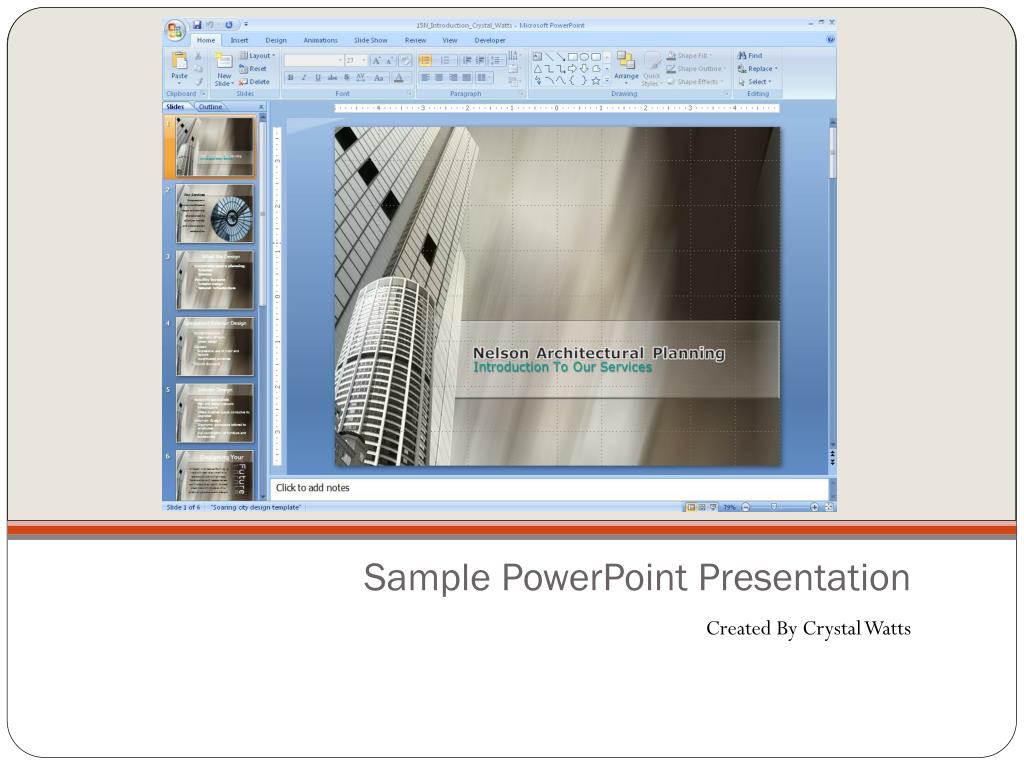
Task: Open the font size dropdown
Action: [356, 61]
